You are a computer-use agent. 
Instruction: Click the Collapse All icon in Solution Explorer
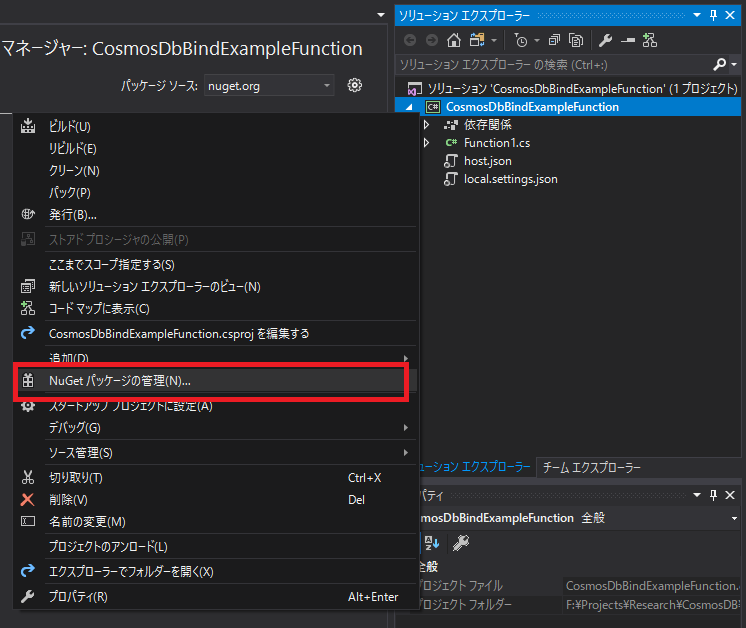click(554, 40)
